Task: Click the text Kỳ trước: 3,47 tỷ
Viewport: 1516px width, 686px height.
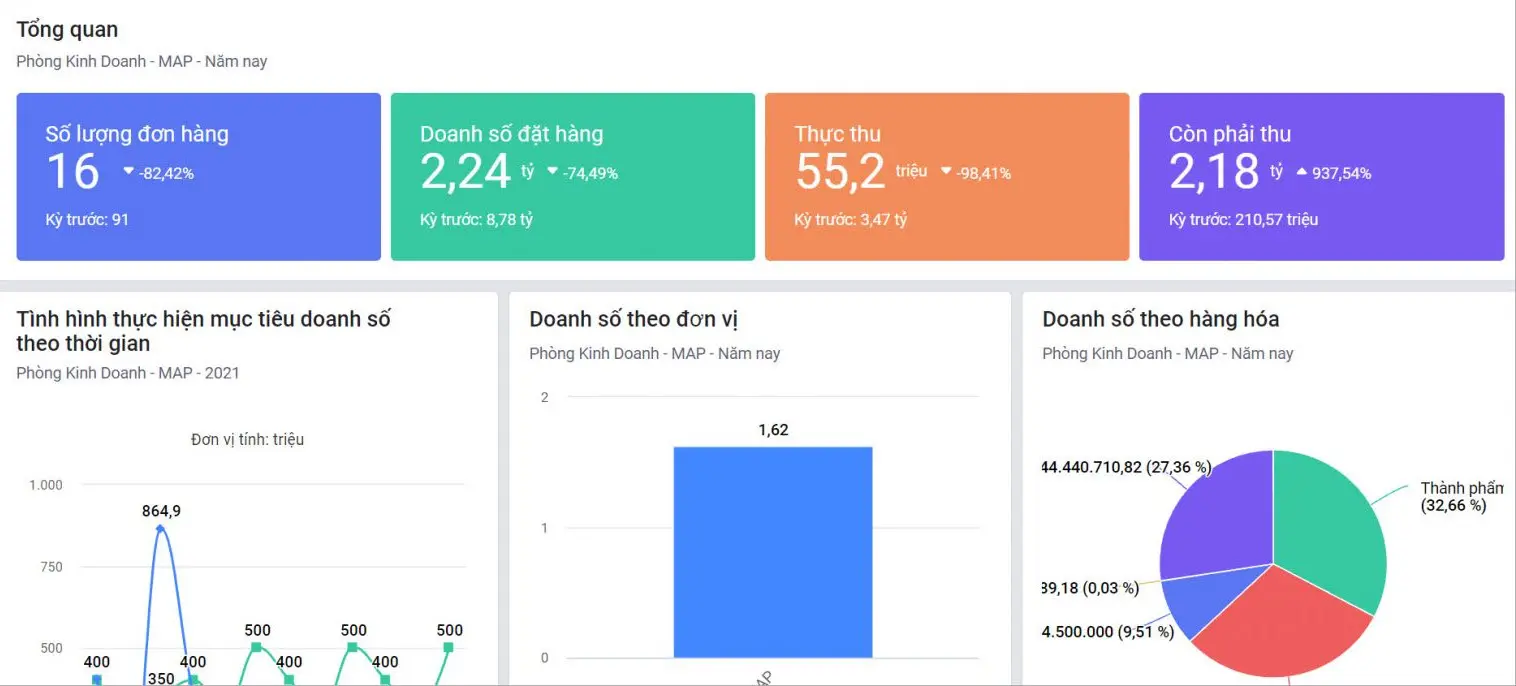Action: [851, 219]
